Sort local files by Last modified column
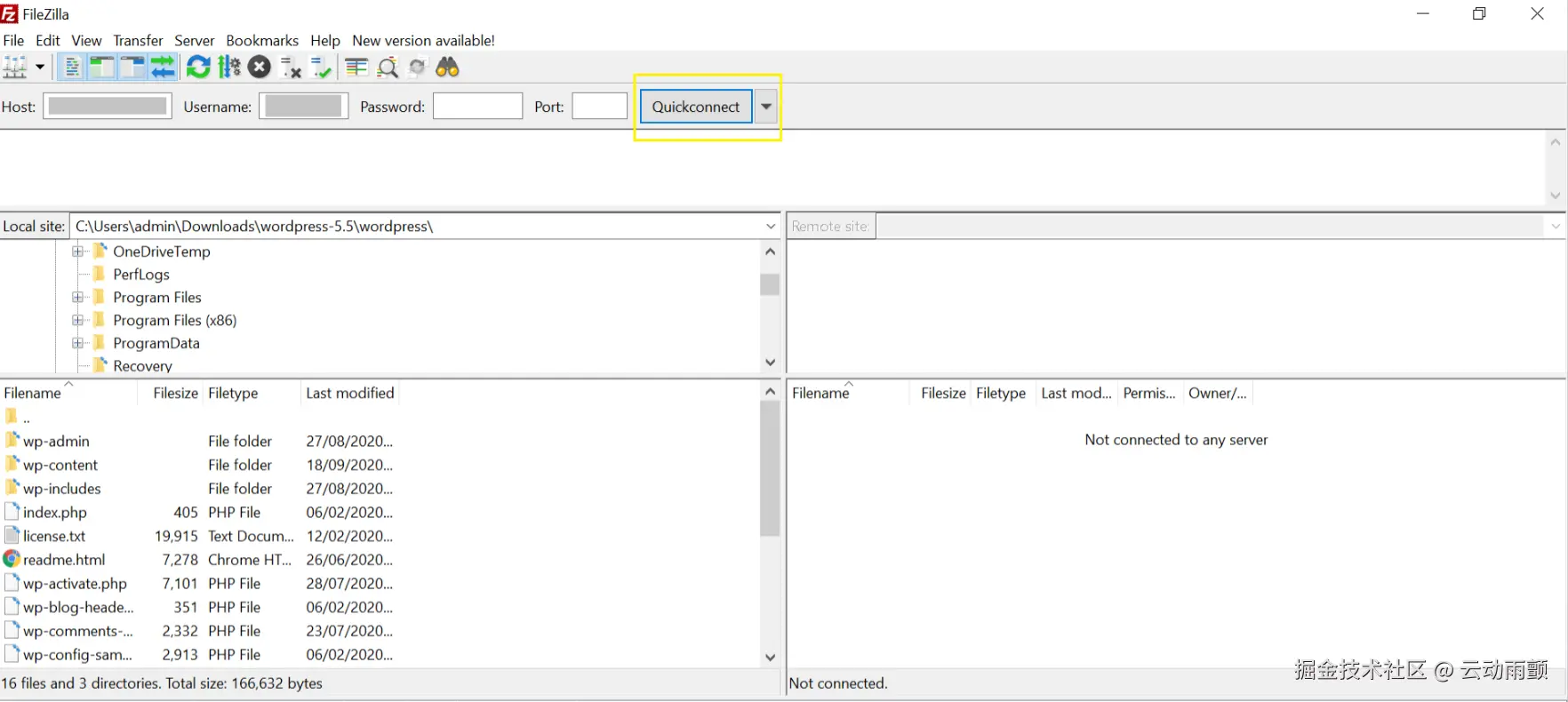Viewport: 1568px width, 702px height. tap(350, 394)
